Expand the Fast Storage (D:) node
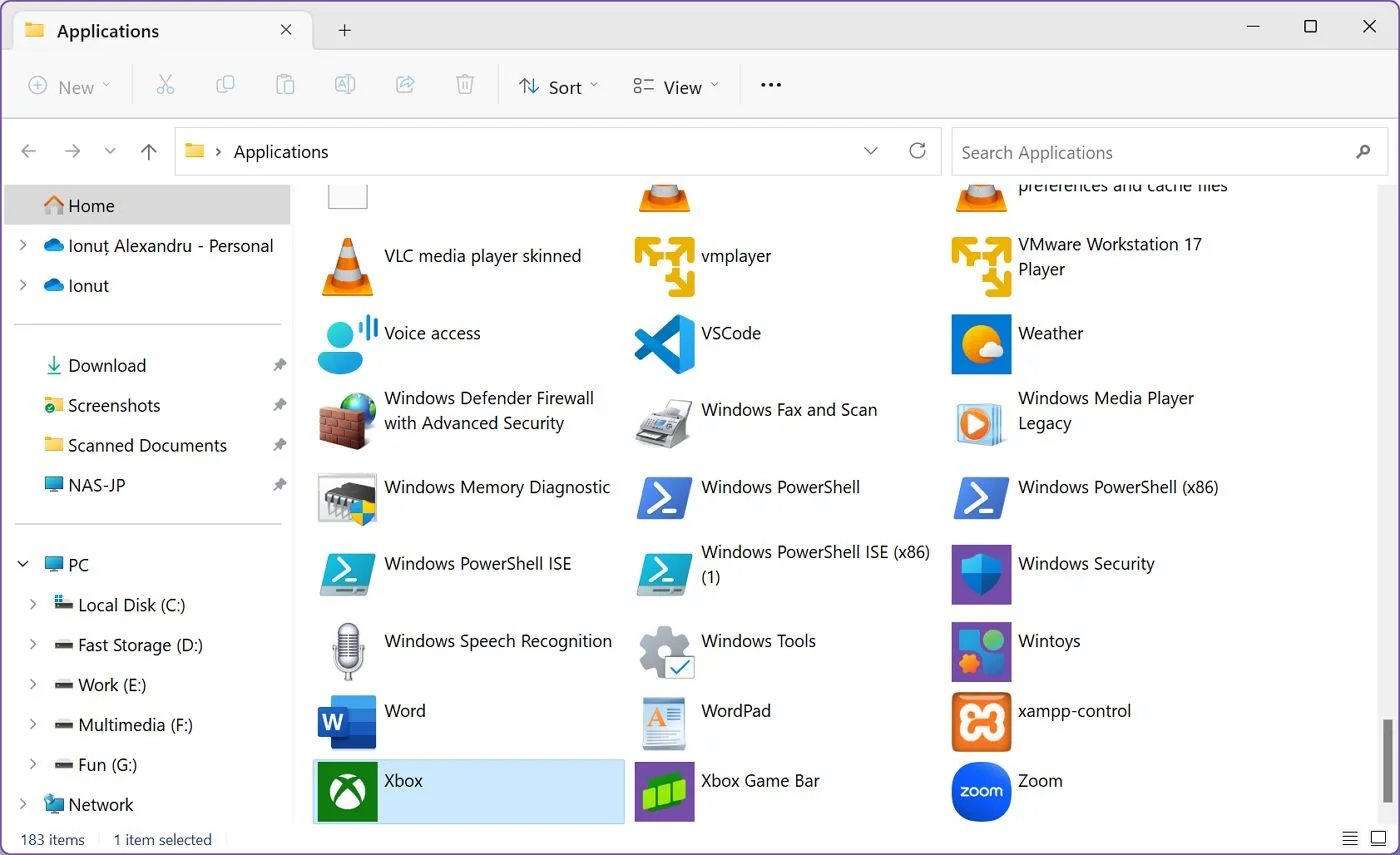Viewport: 1400px width, 855px height. click(33, 644)
